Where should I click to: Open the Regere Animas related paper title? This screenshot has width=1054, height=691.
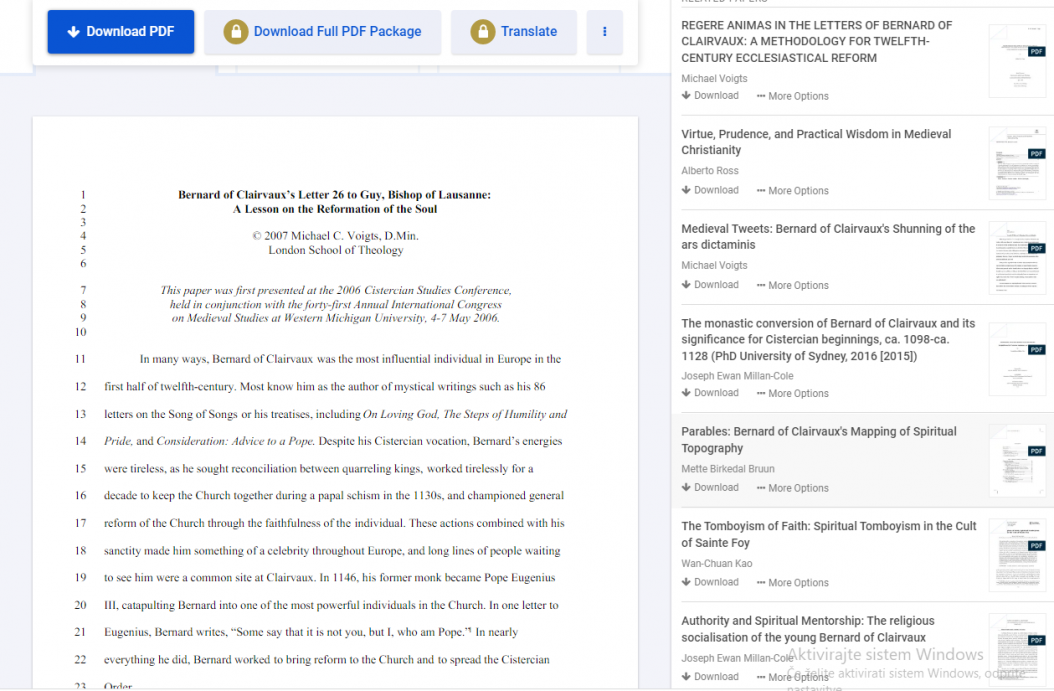816,42
